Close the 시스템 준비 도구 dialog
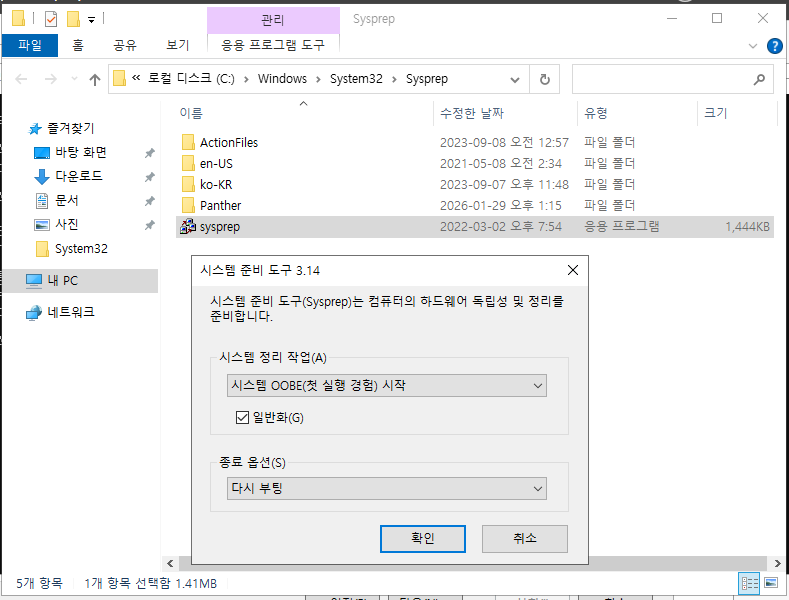Viewport: 789px width, 600px height. 573,271
